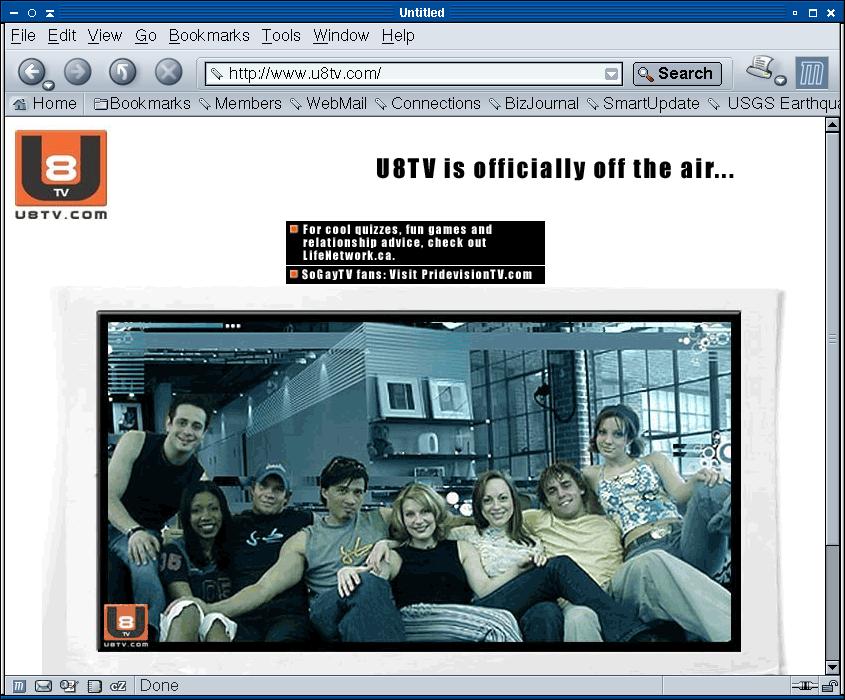This screenshot has width=845, height=700.
Task: Click the U8TV cast group photo
Action: (419, 481)
